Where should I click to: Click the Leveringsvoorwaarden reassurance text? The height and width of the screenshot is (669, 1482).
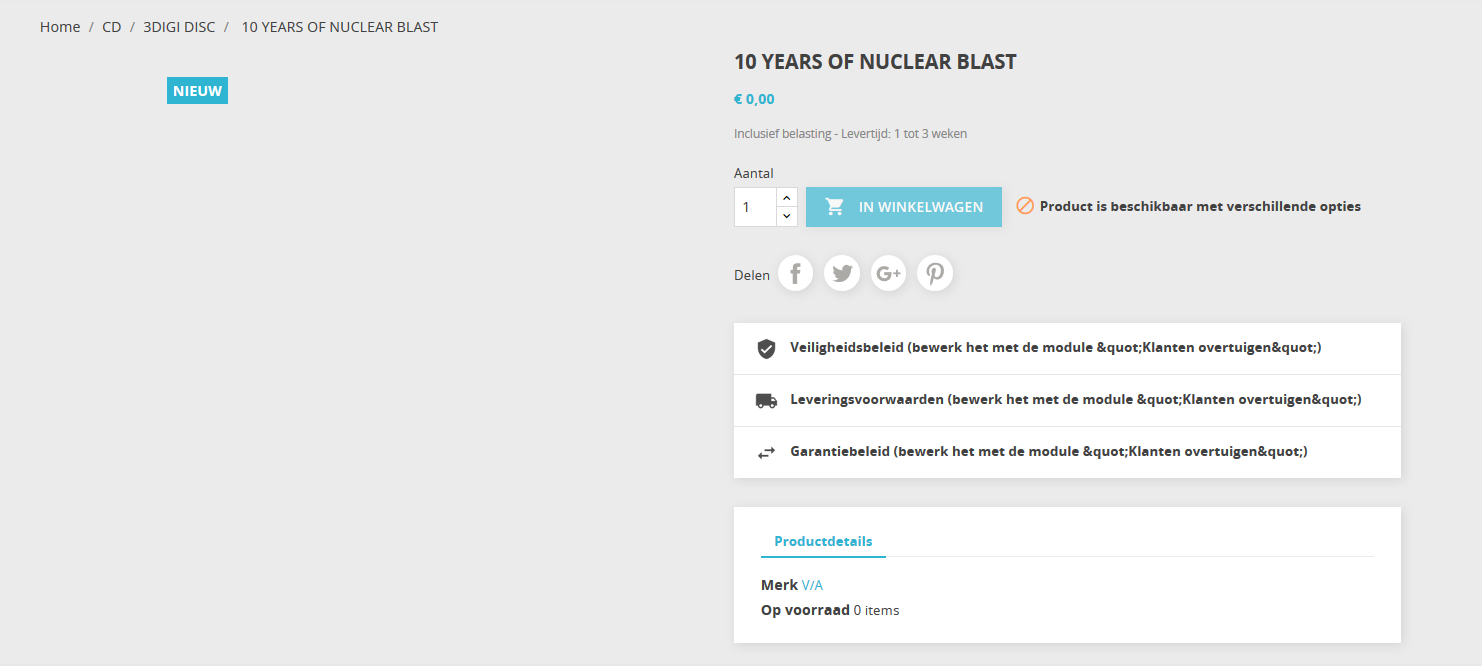[1076, 399]
